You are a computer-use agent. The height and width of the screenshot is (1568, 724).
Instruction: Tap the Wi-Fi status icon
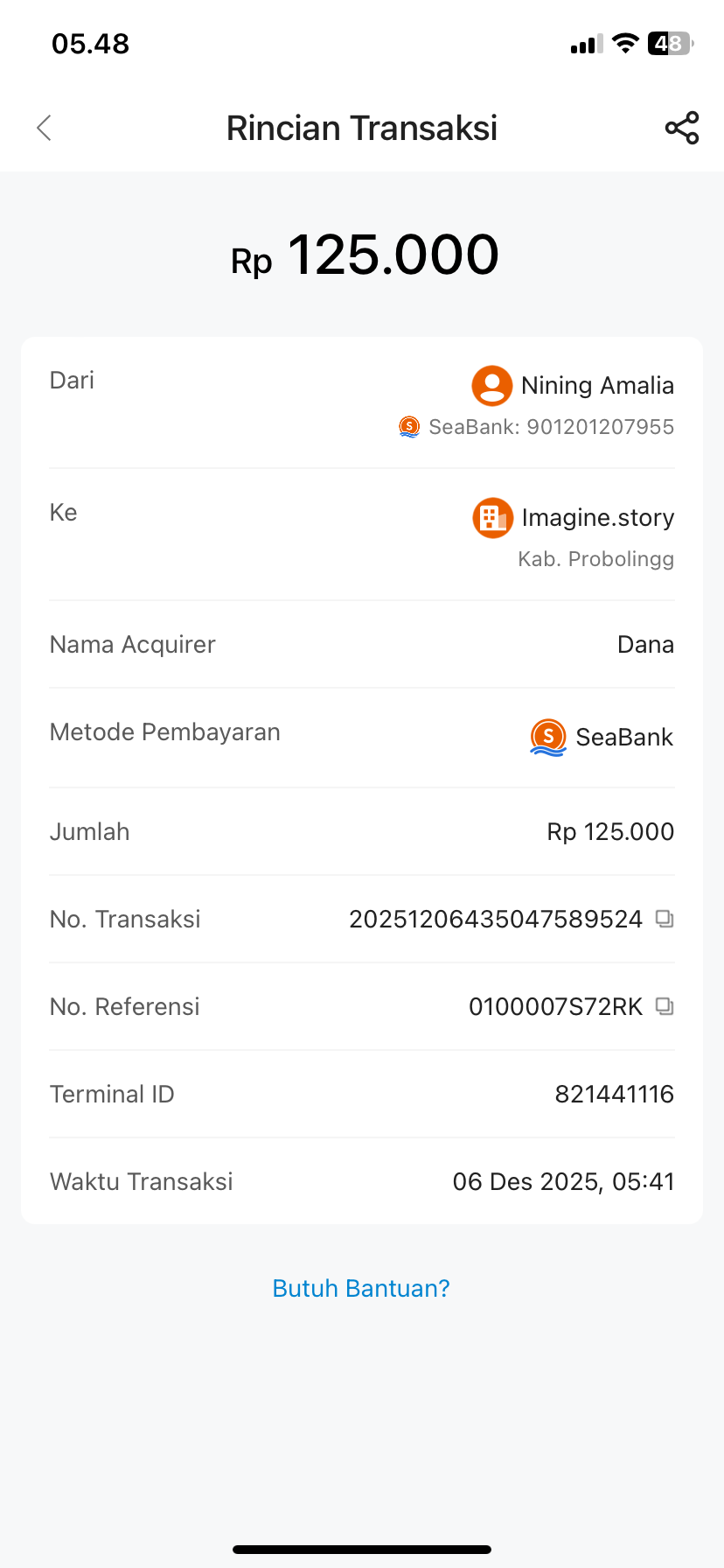[x=625, y=44]
